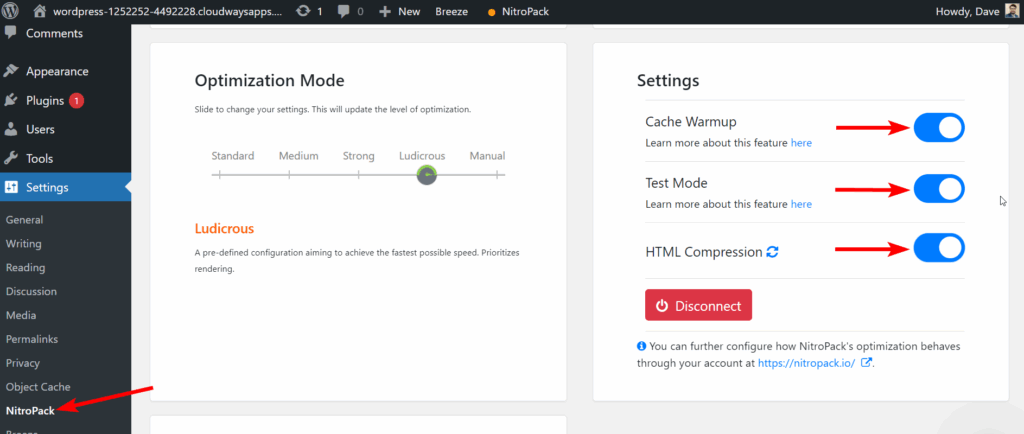Go to Permalinks settings
Viewport: 1024px width, 434px height.
click(x=32, y=339)
